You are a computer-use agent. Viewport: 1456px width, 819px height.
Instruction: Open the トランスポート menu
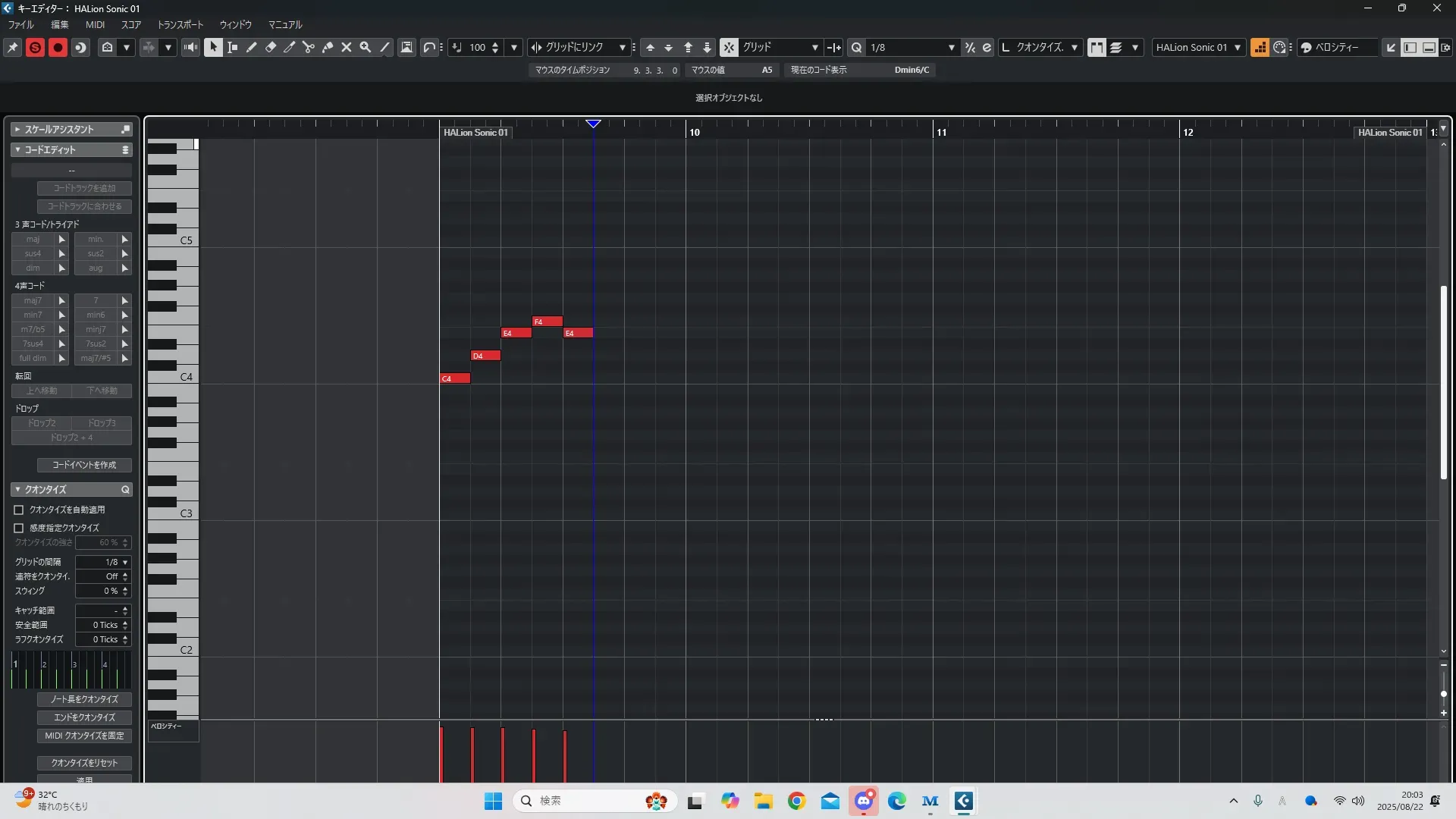tap(180, 25)
